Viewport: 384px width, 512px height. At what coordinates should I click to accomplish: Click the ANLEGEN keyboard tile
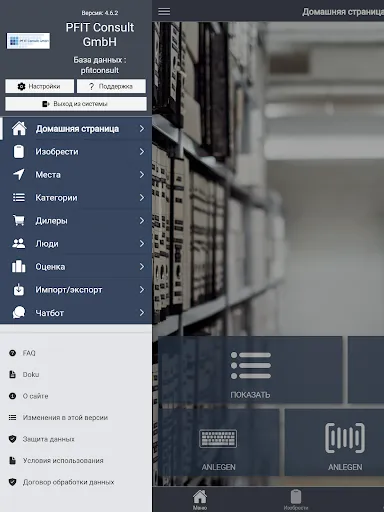coord(219,442)
